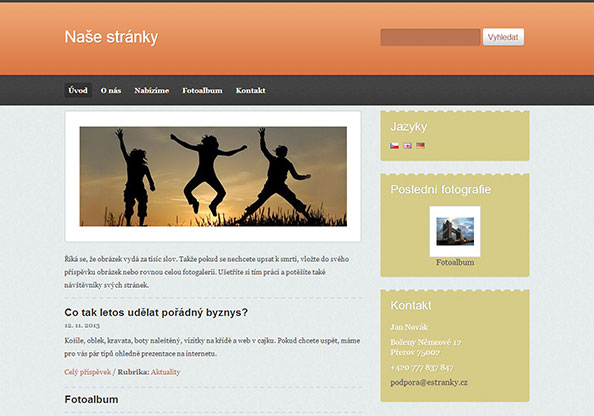Select the Kontakt menu item
The width and height of the screenshot is (594, 416).
[x=250, y=90]
